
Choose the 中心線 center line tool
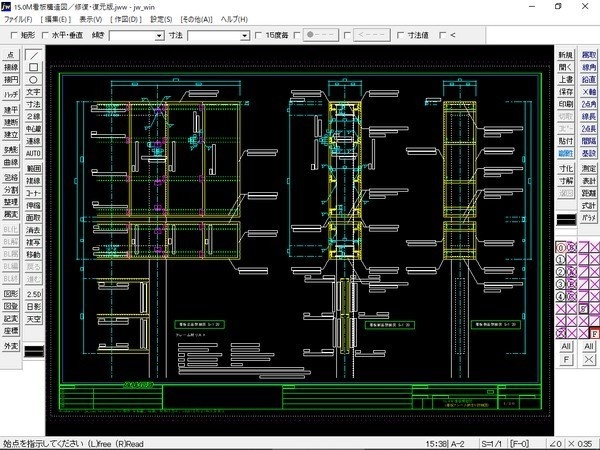point(34,129)
